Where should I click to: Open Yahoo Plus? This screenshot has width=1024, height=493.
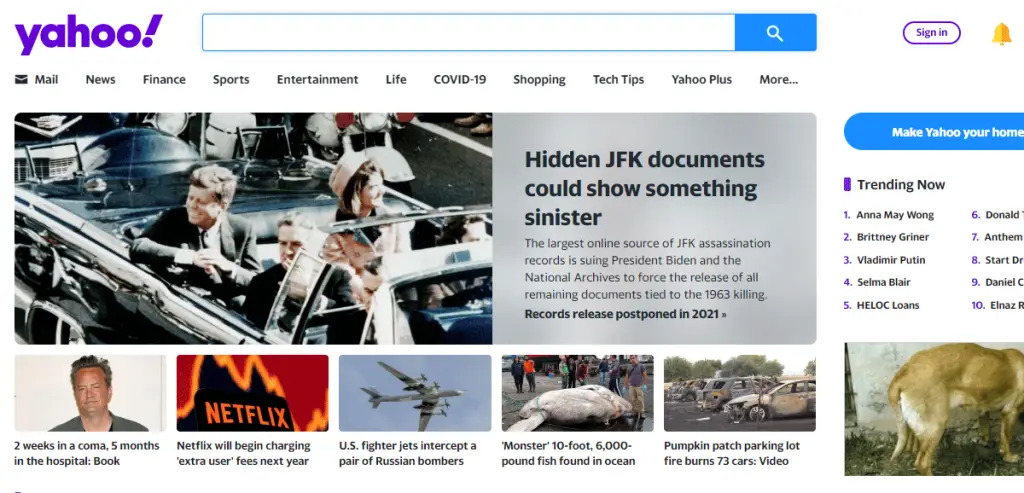[701, 80]
